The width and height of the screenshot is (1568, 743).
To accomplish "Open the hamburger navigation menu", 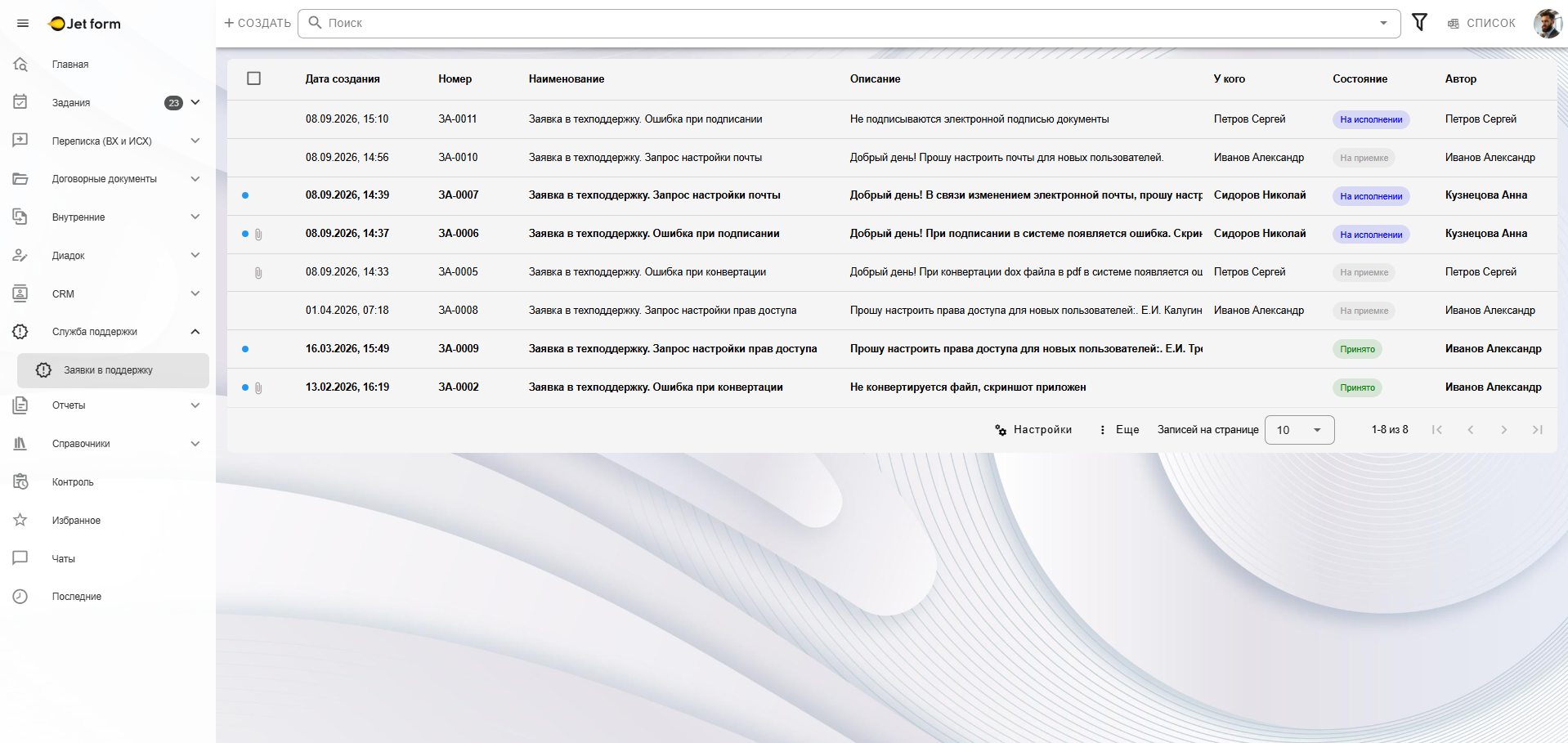I will [x=23, y=24].
